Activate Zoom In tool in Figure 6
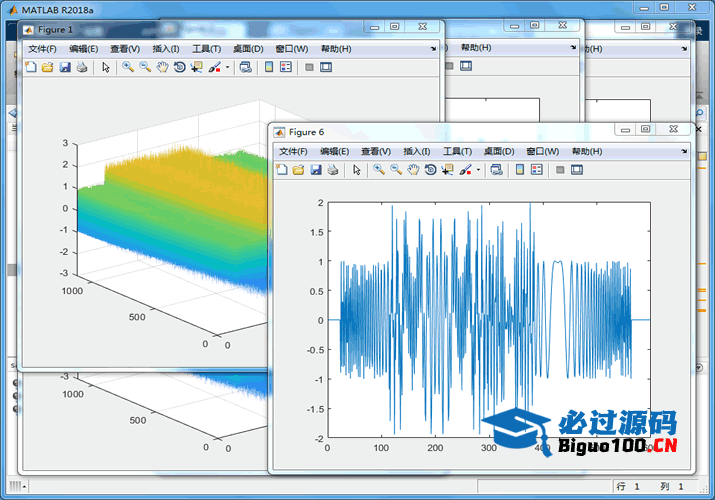The height and width of the screenshot is (500, 715). point(379,170)
